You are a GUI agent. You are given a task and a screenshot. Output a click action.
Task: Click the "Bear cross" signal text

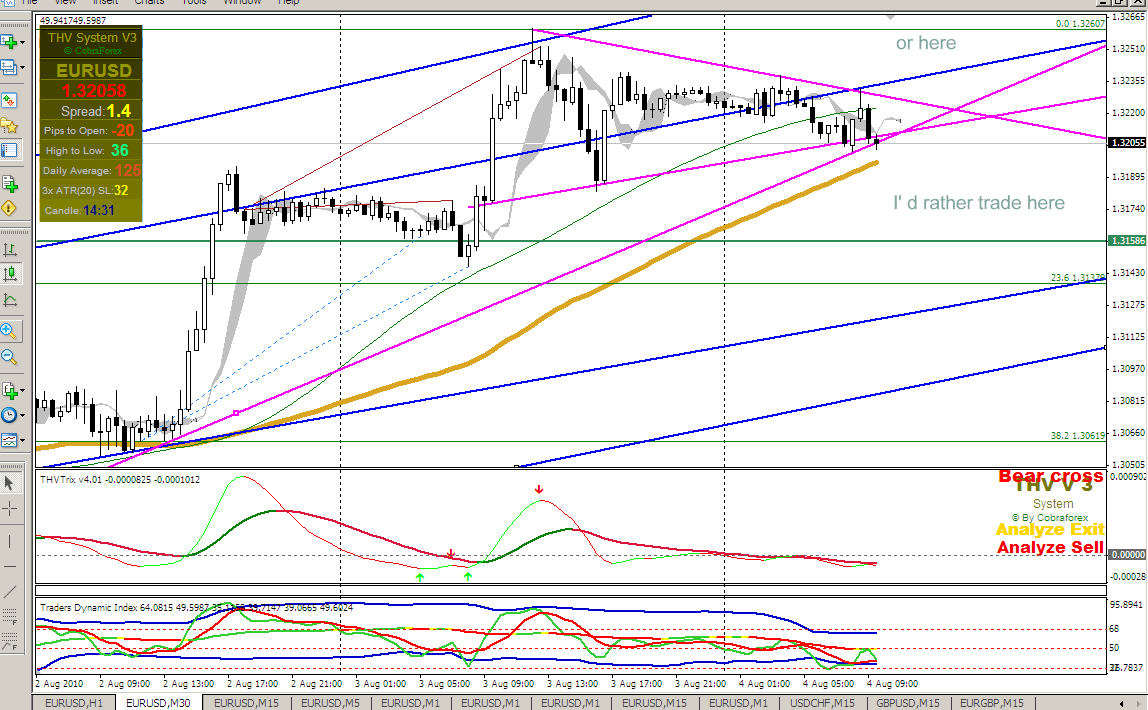coord(1051,477)
